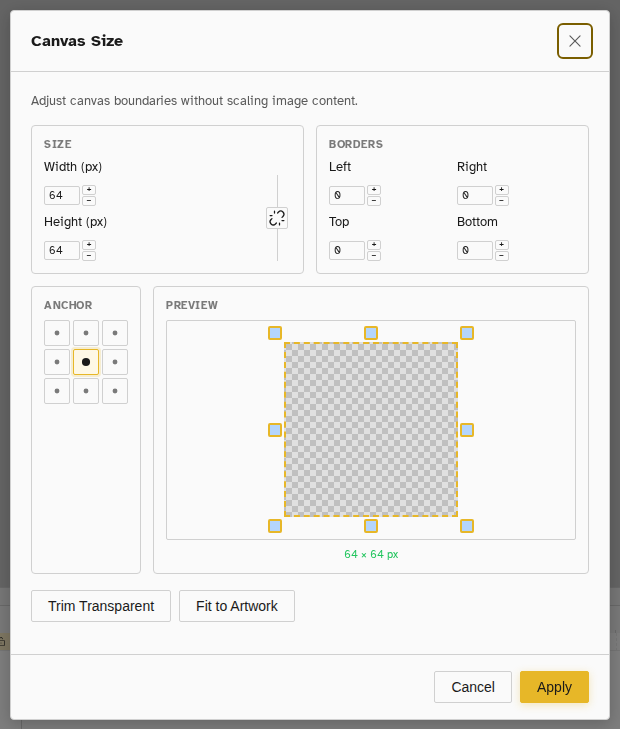The height and width of the screenshot is (729, 620).
Task: Click the Right border input field
Action: click(x=475, y=195)
